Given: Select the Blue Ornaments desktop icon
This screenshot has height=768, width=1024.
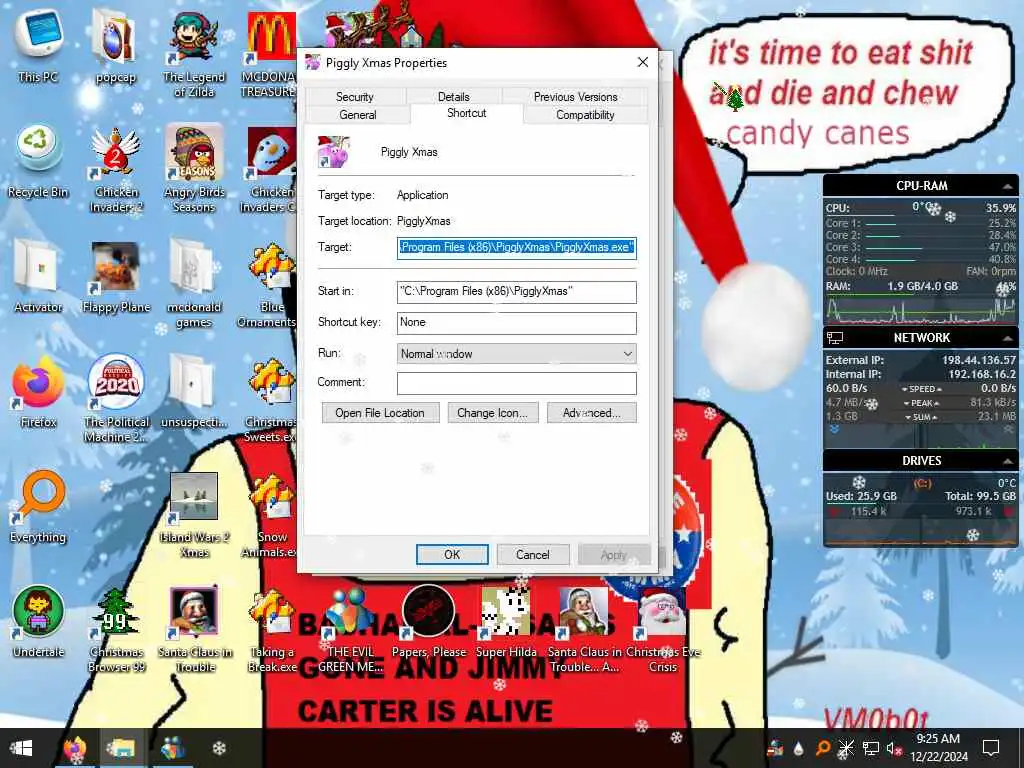Looking at the screenshot, I should pos(269,285).
